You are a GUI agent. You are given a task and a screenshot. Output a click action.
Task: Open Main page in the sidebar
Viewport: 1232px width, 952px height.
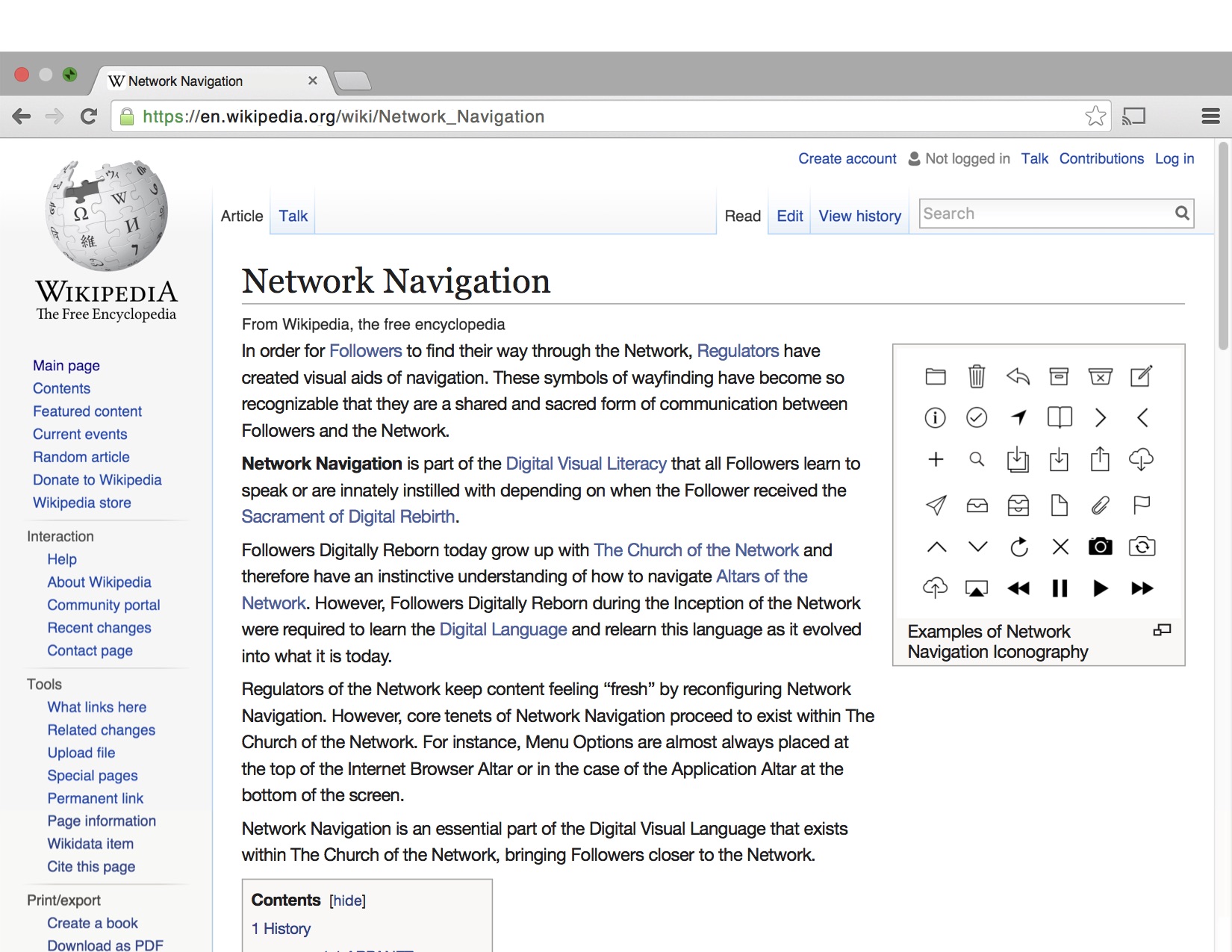[x=66, y=365]
